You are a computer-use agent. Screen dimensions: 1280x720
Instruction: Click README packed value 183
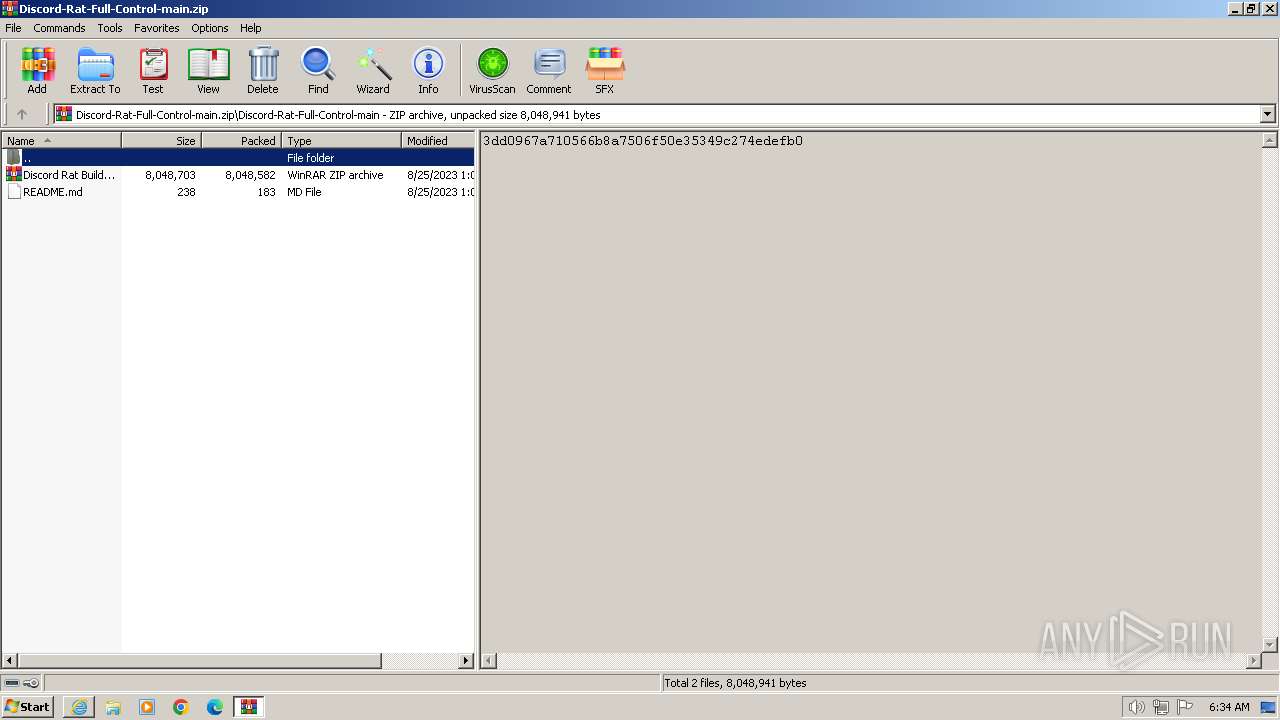point(266,191)
